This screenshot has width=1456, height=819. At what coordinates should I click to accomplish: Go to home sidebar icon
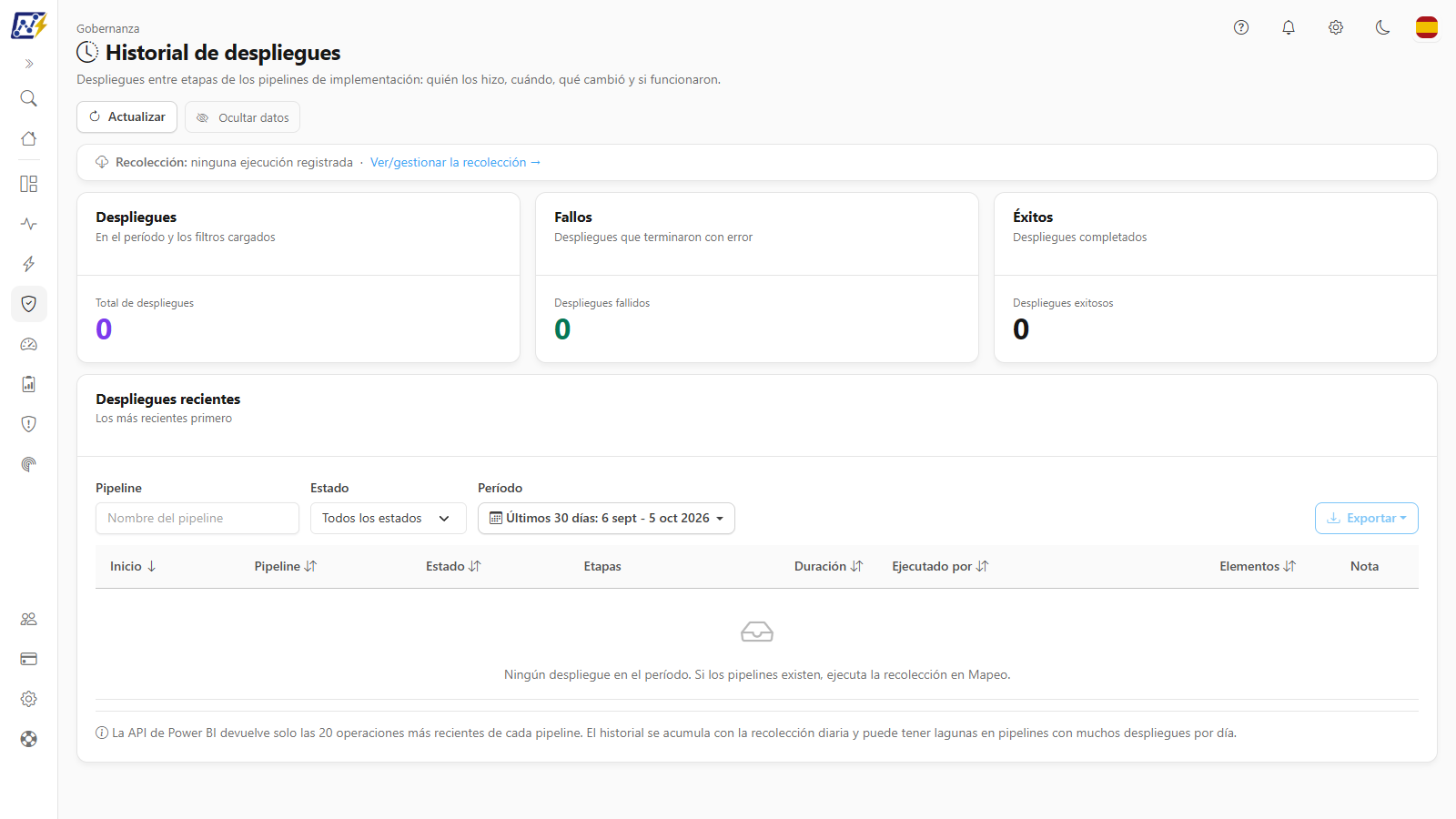point(29,138)
